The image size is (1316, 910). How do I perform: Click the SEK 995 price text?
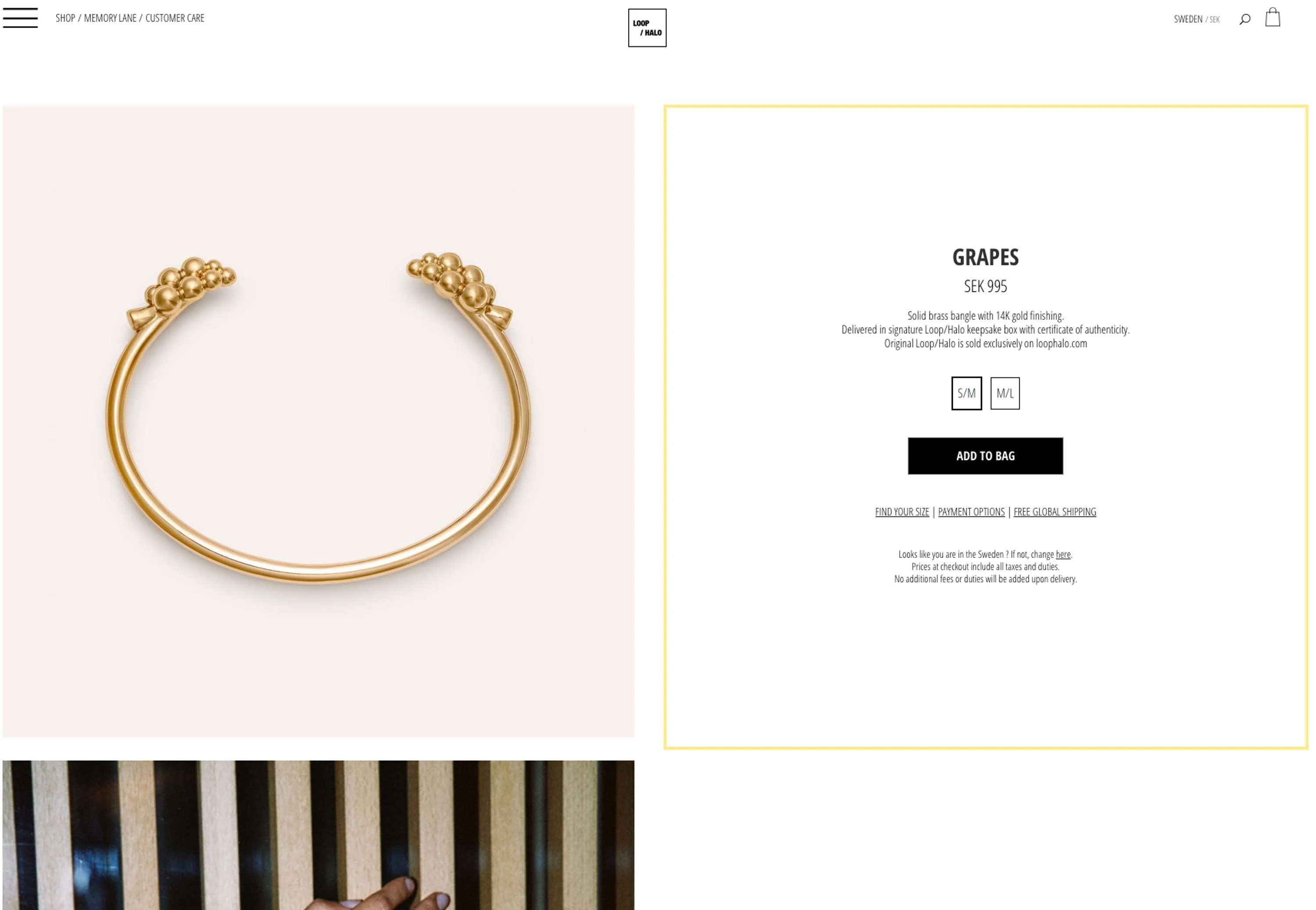click(x=985, y=286)
